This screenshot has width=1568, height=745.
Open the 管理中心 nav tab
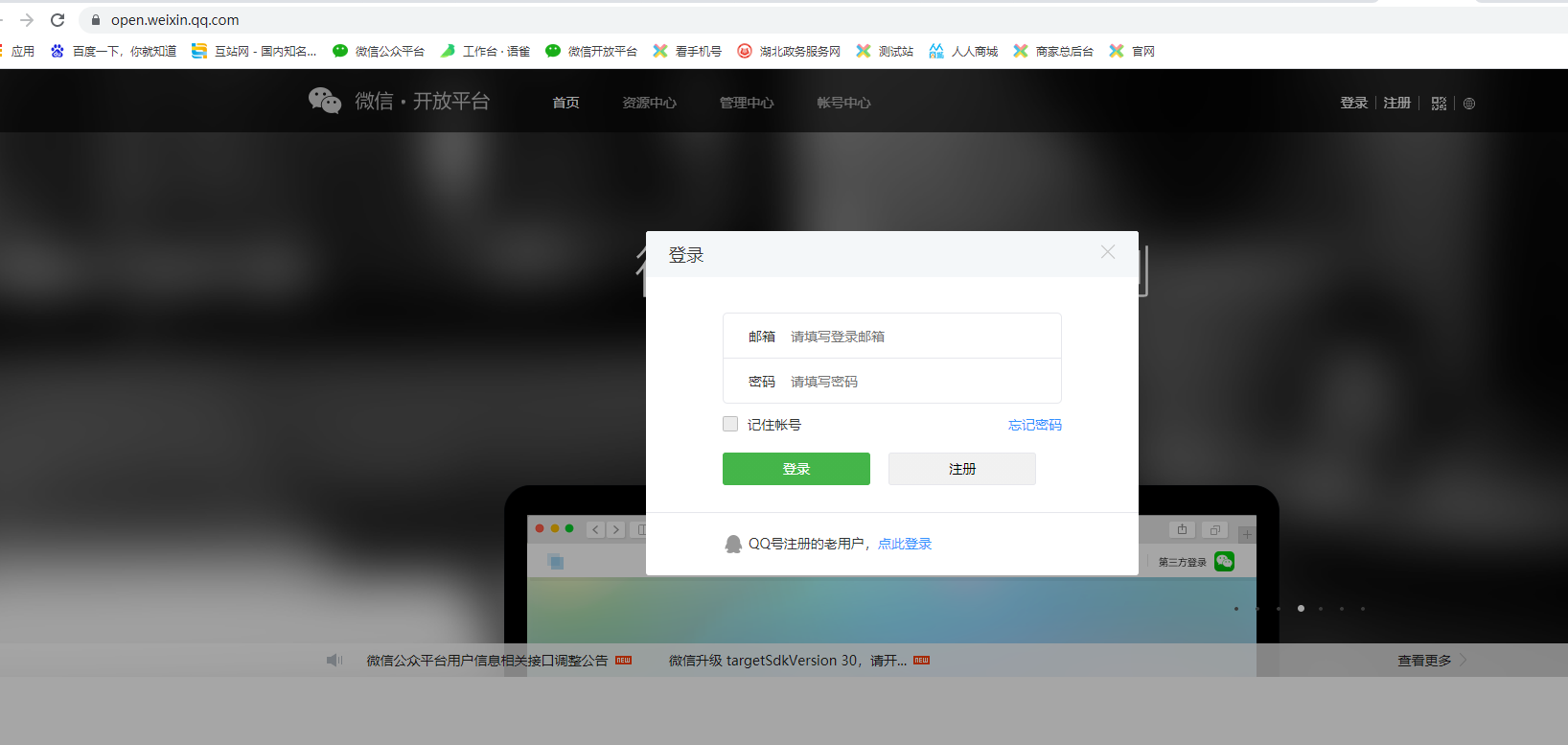(747, 103)
